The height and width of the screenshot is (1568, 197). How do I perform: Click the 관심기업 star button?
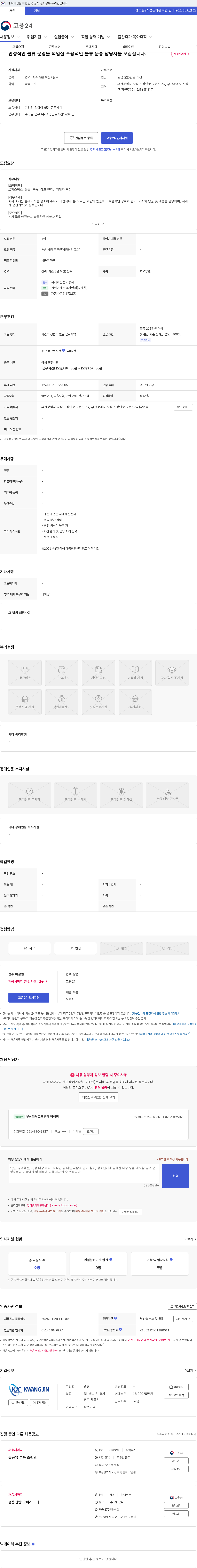18,1402
